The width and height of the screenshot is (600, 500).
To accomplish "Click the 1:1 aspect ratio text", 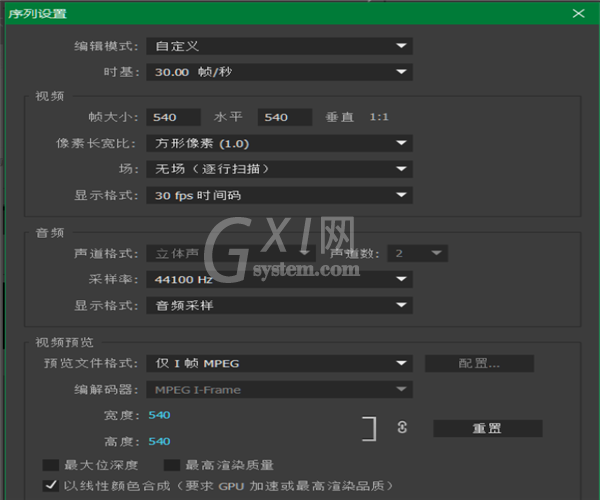I will (x=379, y=117).
